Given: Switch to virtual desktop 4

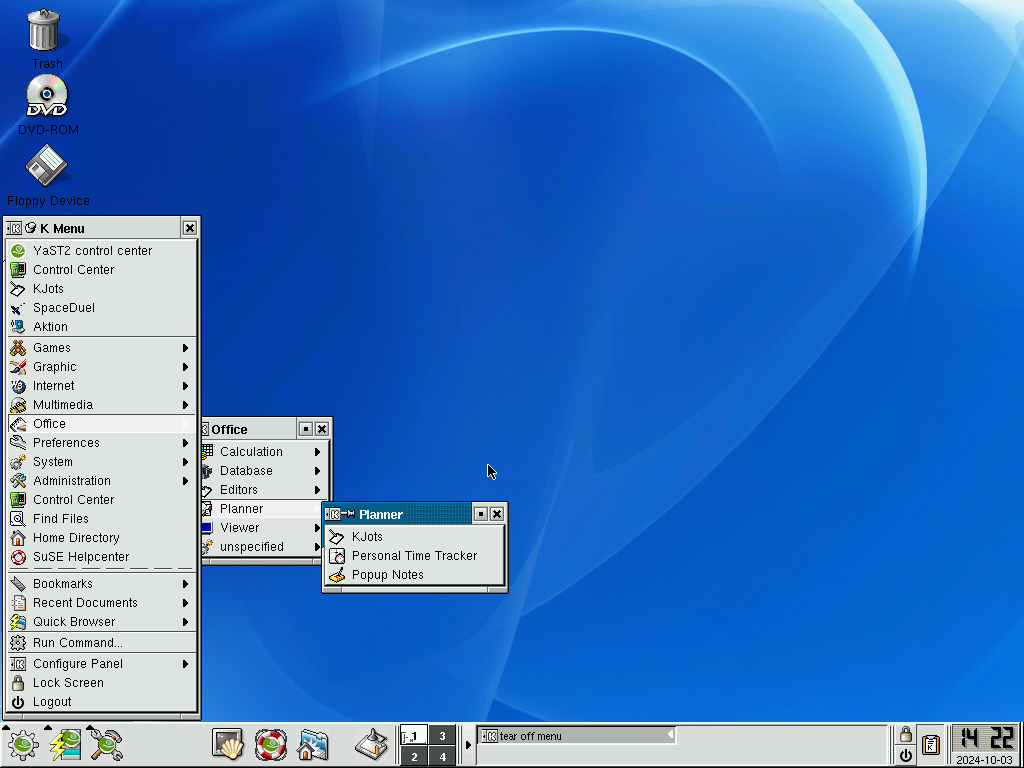Looking at the screenshot, I should point(442,757).
